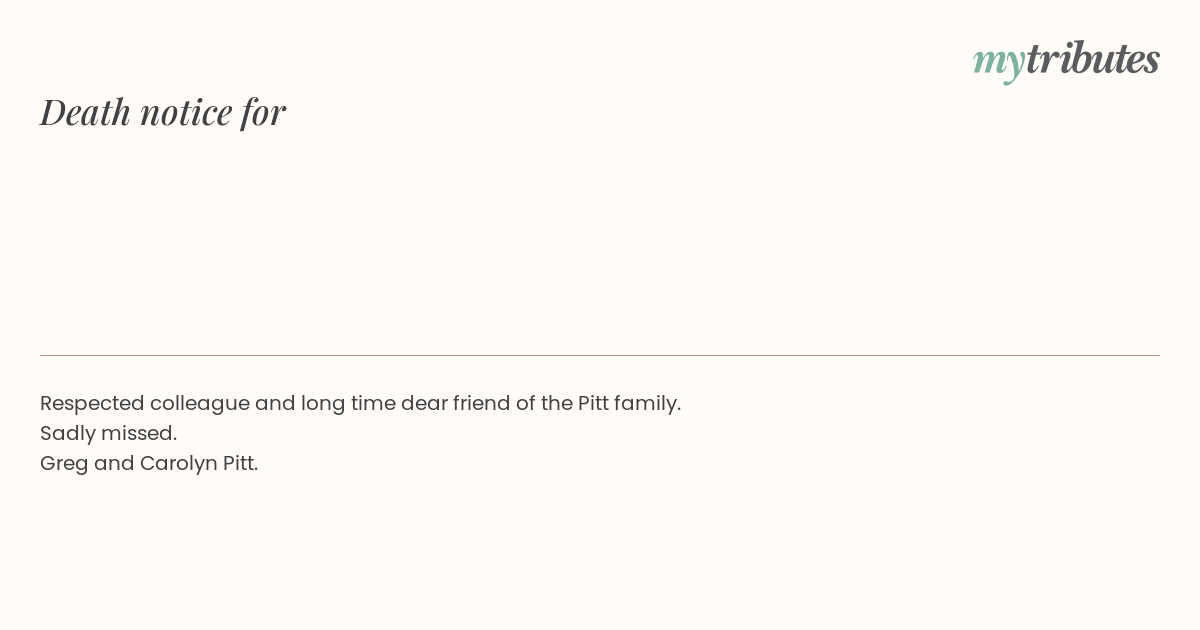The width and height of the screenshot is (1200, 630).
Task: Click the "Sadly missed." line
Action: coord(108,433)
